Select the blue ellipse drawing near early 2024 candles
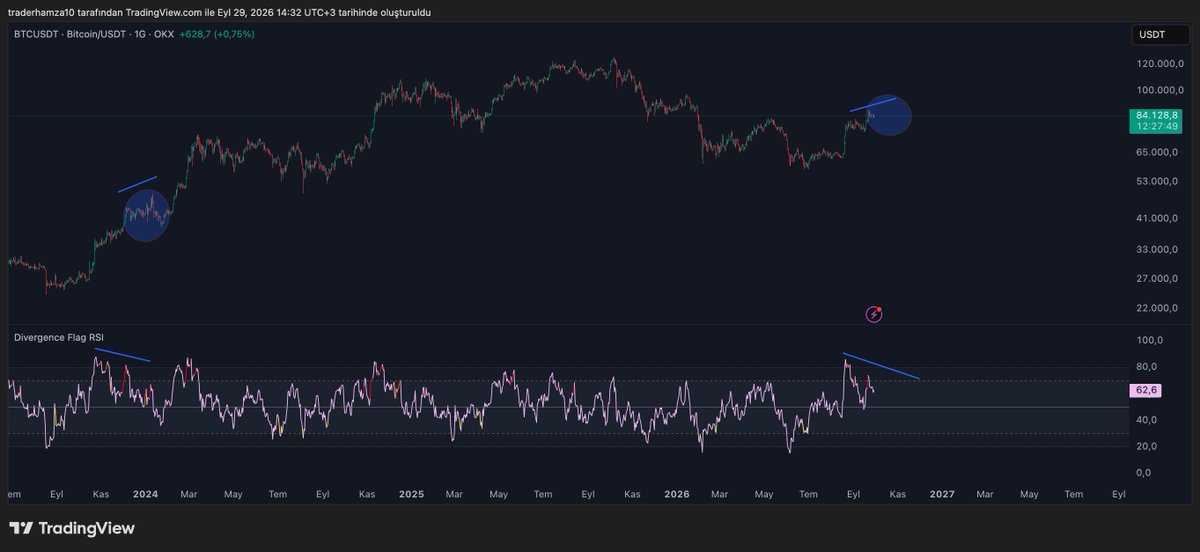Viewport: 1200px width, 552px height. [146, 216]
